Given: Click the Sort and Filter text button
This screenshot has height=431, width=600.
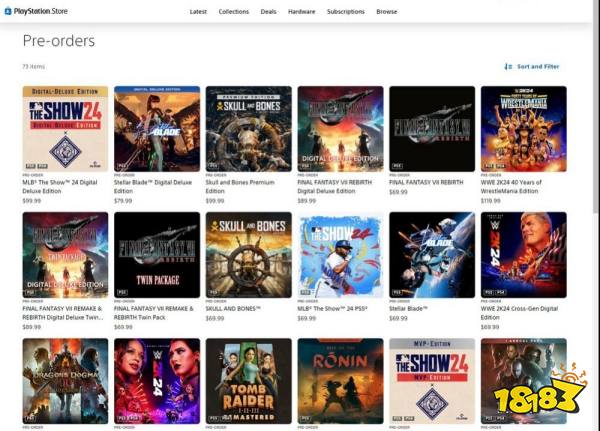Looking at the screenshot, I should 538,67.
